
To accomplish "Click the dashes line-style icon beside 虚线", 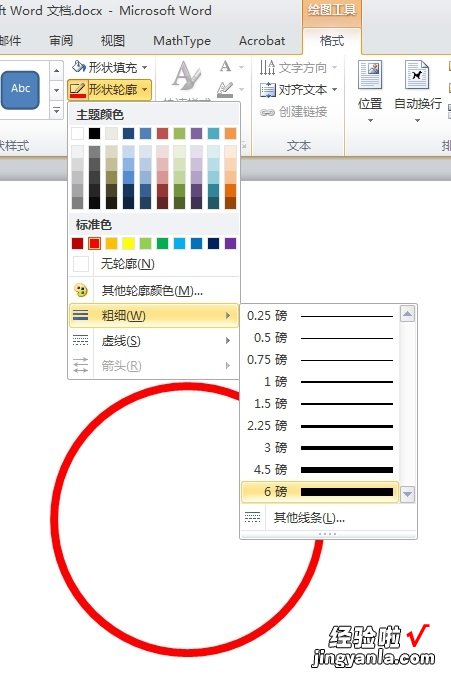I will [x=80, y=341].
